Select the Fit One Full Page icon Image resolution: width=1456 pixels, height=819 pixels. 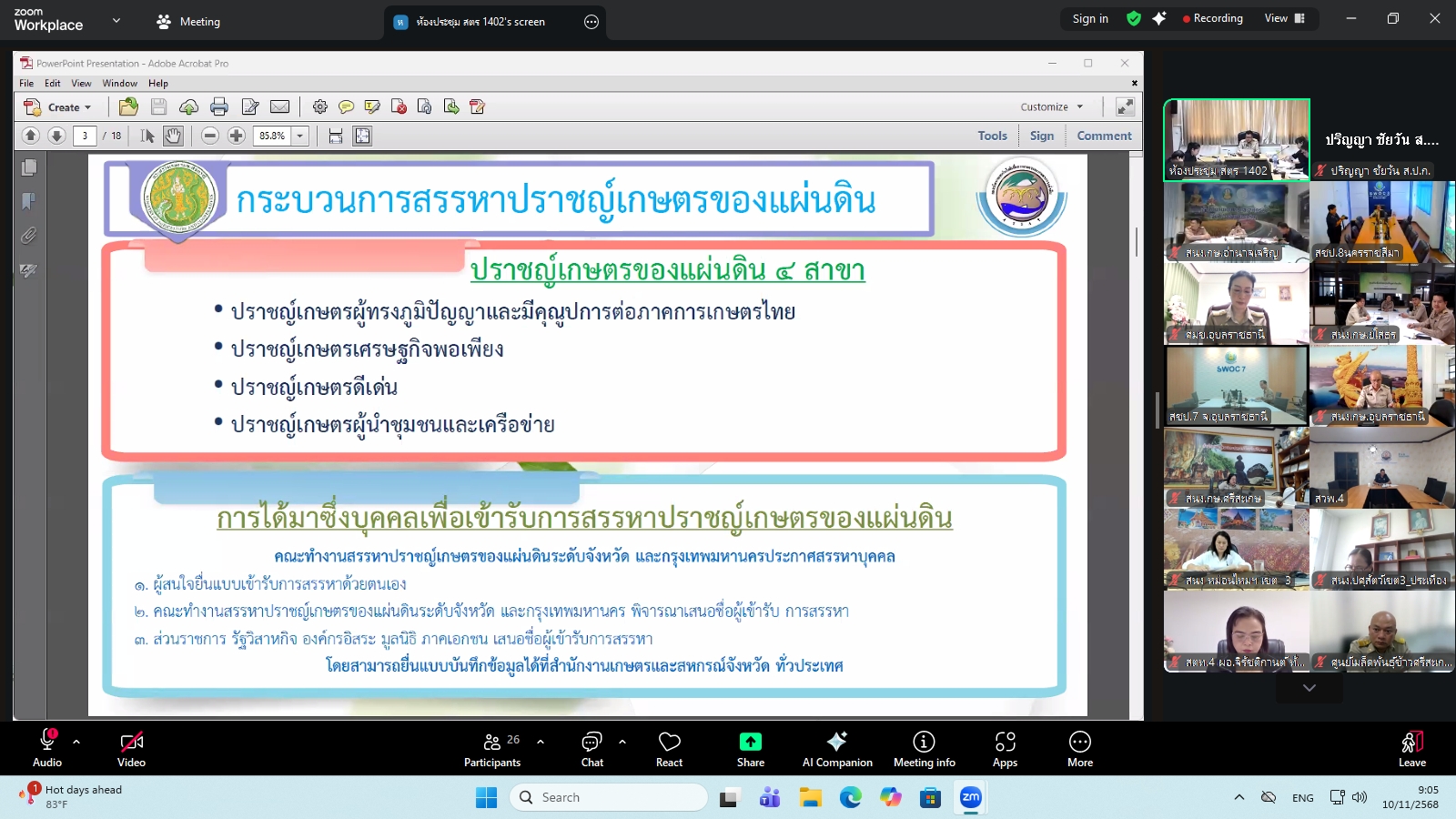362,136
